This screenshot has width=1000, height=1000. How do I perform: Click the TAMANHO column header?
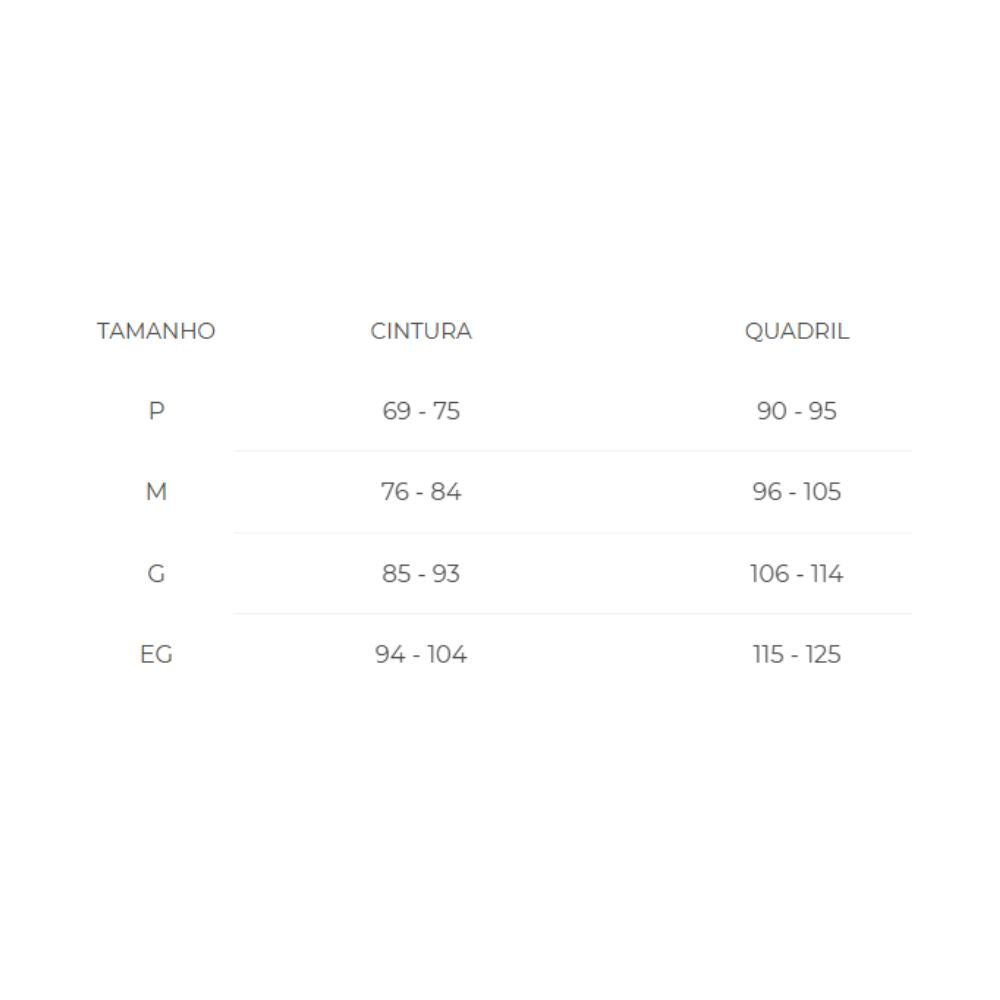[156, 331]
